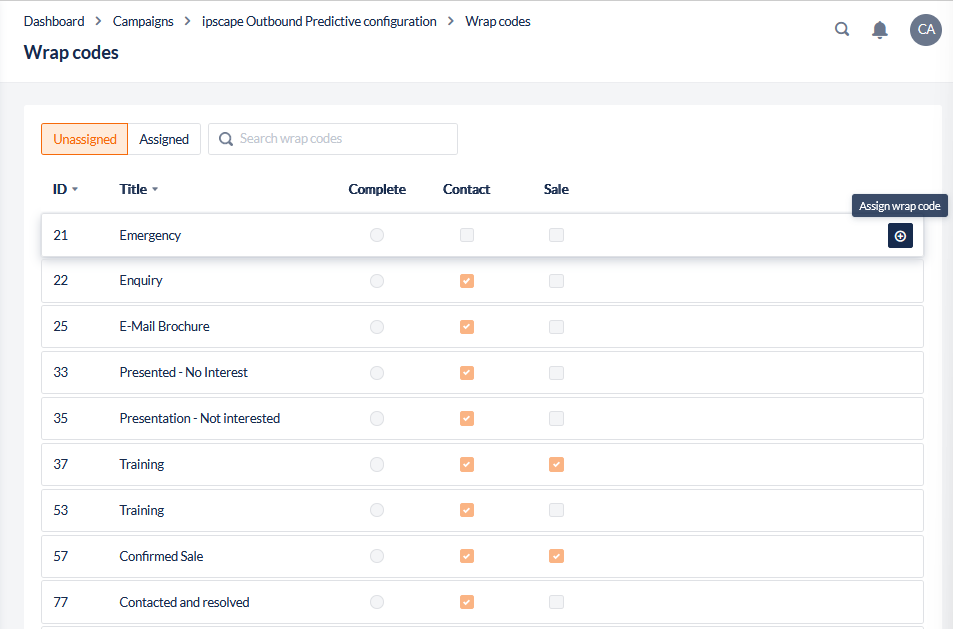Select Complete radio for Emergency row
This screenshot has width=953, height=629.
pyautogui.click(x=377, y=235)
